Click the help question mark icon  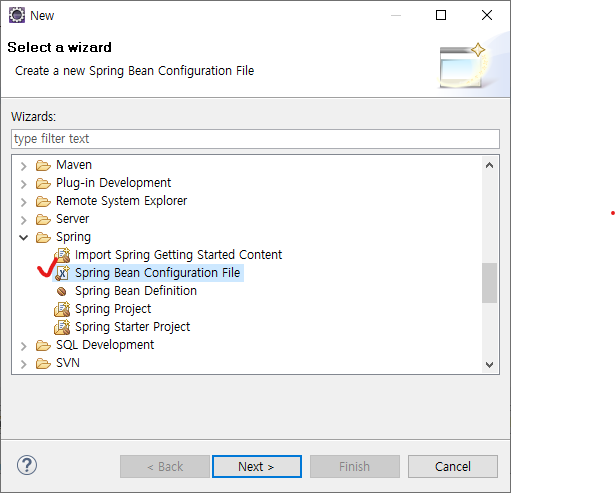(27, 466)
